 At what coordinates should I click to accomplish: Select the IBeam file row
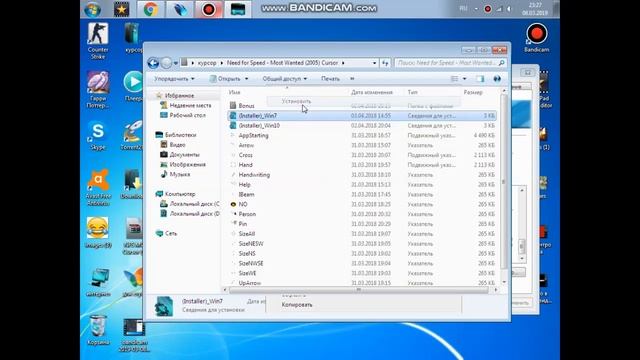pyautogui.click(x=362, y=194)
